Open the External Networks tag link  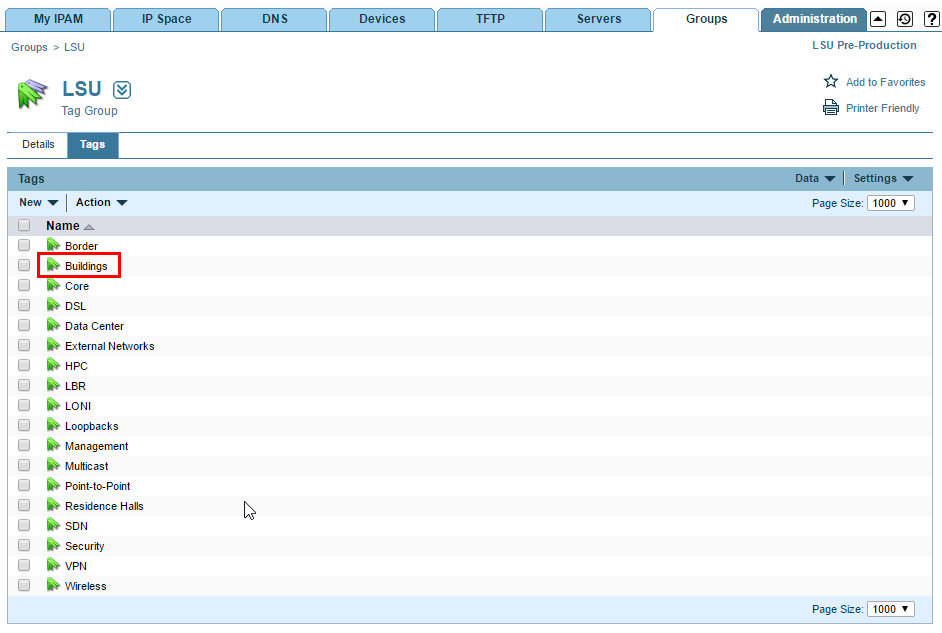pyautogui.click(x=109, y=346)
